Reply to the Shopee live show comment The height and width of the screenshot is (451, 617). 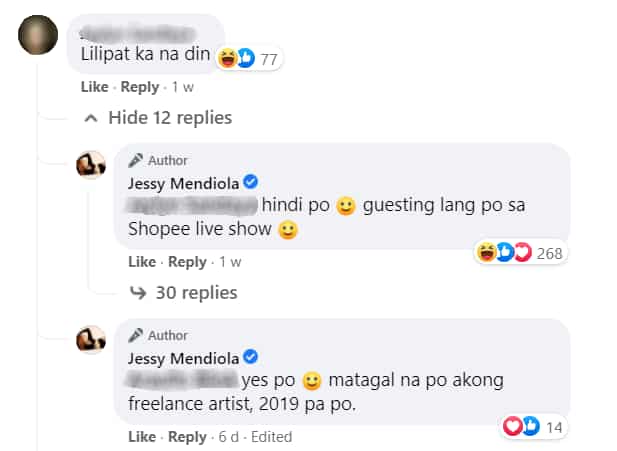(x=187, y=262)
